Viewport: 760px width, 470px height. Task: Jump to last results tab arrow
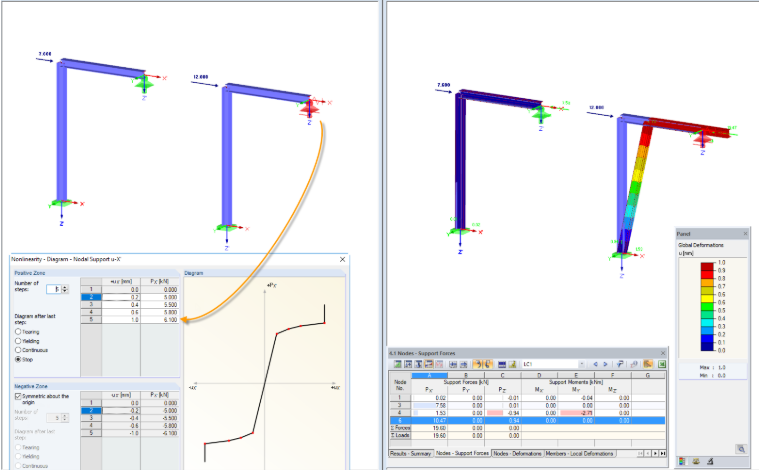[663, 454]
